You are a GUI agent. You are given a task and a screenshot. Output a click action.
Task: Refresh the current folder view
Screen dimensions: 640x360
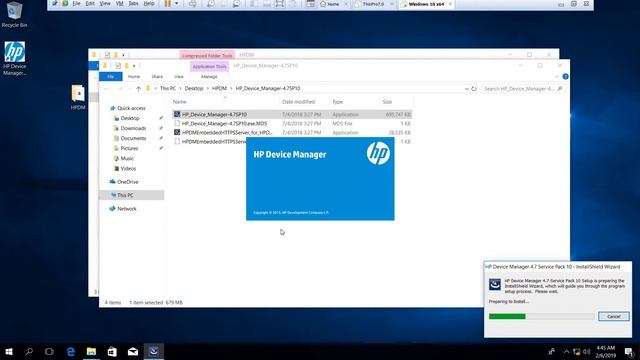tap(473, 89)
